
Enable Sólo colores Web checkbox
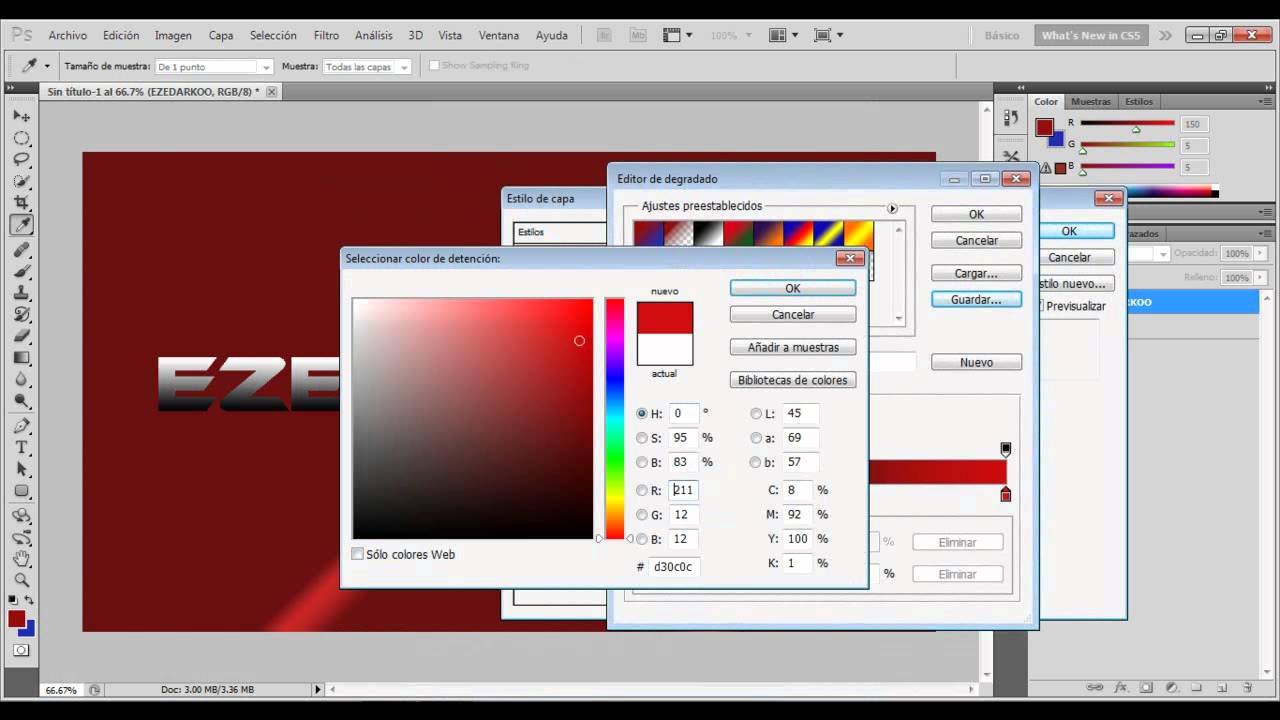tap(358, 554)
